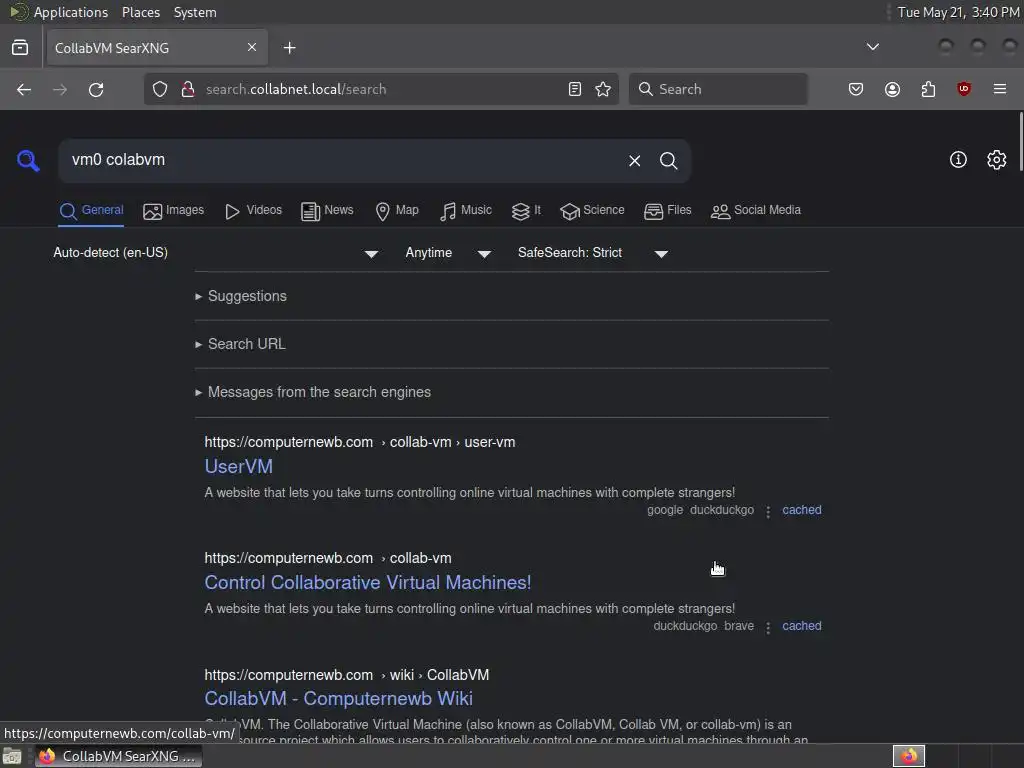Open the SearXNG about info icon
The height and width of the screenshot is (768, 1024).
(958, 159)
